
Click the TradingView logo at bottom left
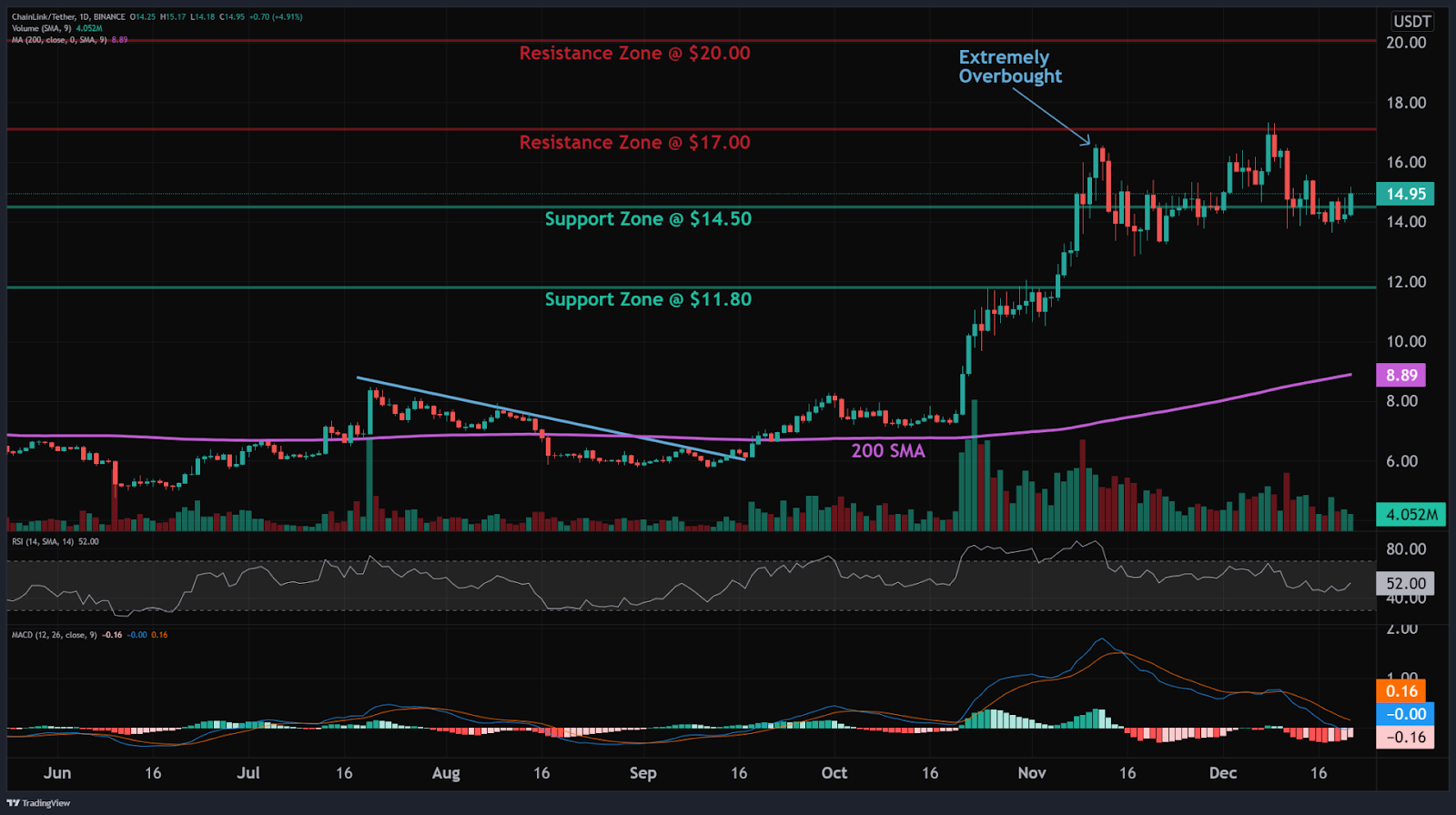(38, 803)
